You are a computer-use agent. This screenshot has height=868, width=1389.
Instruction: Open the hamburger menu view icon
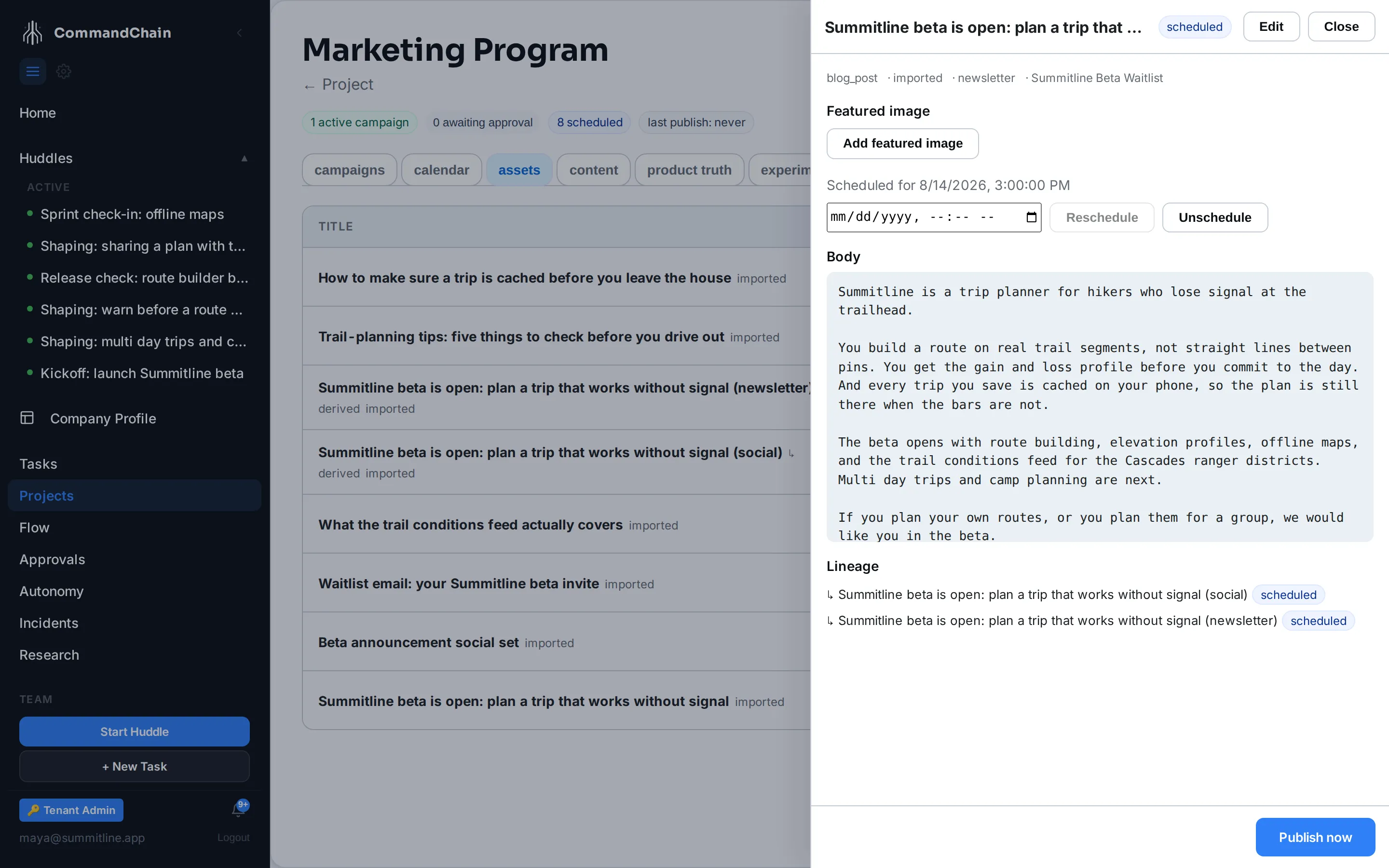pos(33,71)
